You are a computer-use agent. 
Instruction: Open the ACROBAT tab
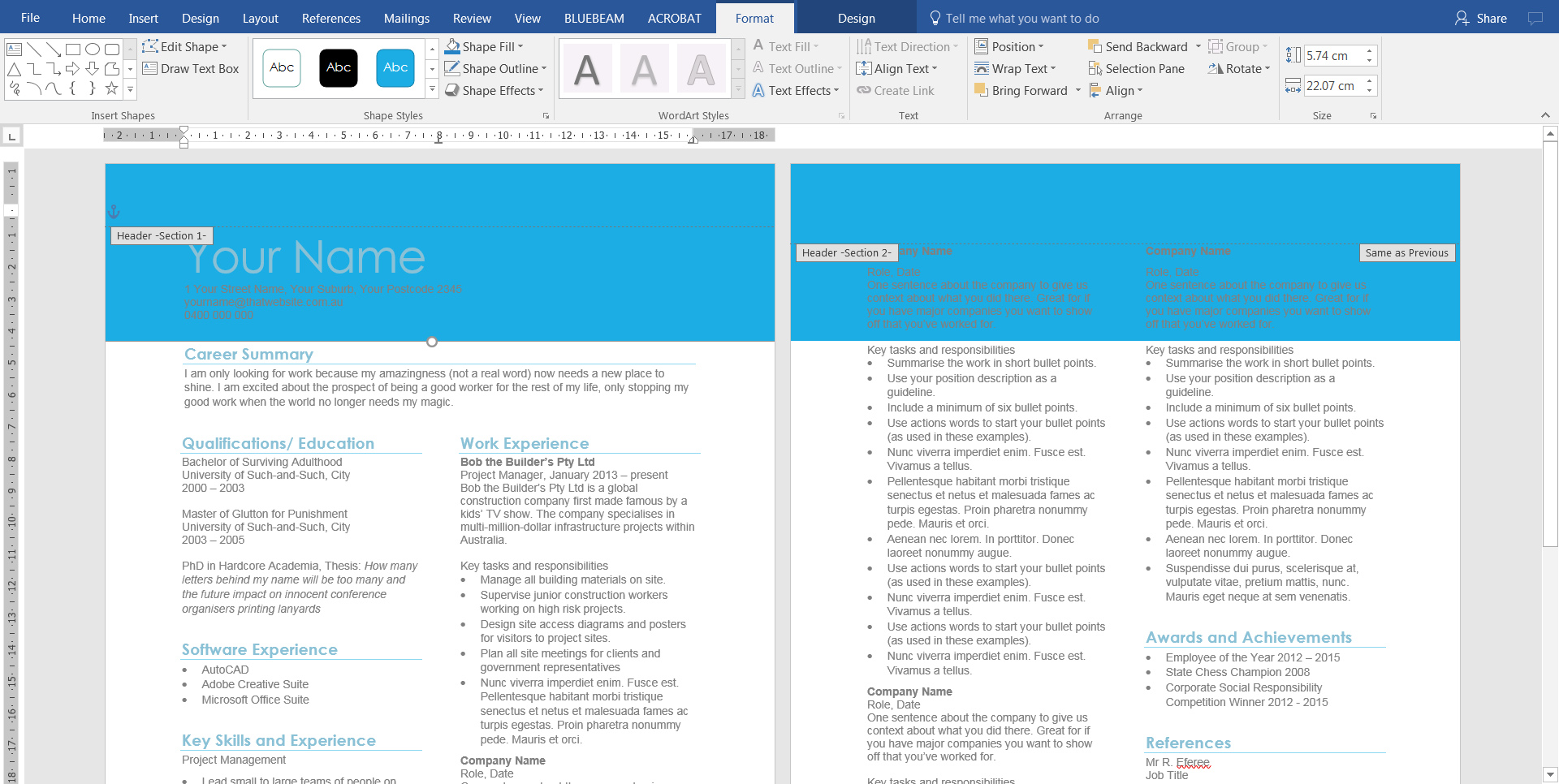tap(674, 18)
